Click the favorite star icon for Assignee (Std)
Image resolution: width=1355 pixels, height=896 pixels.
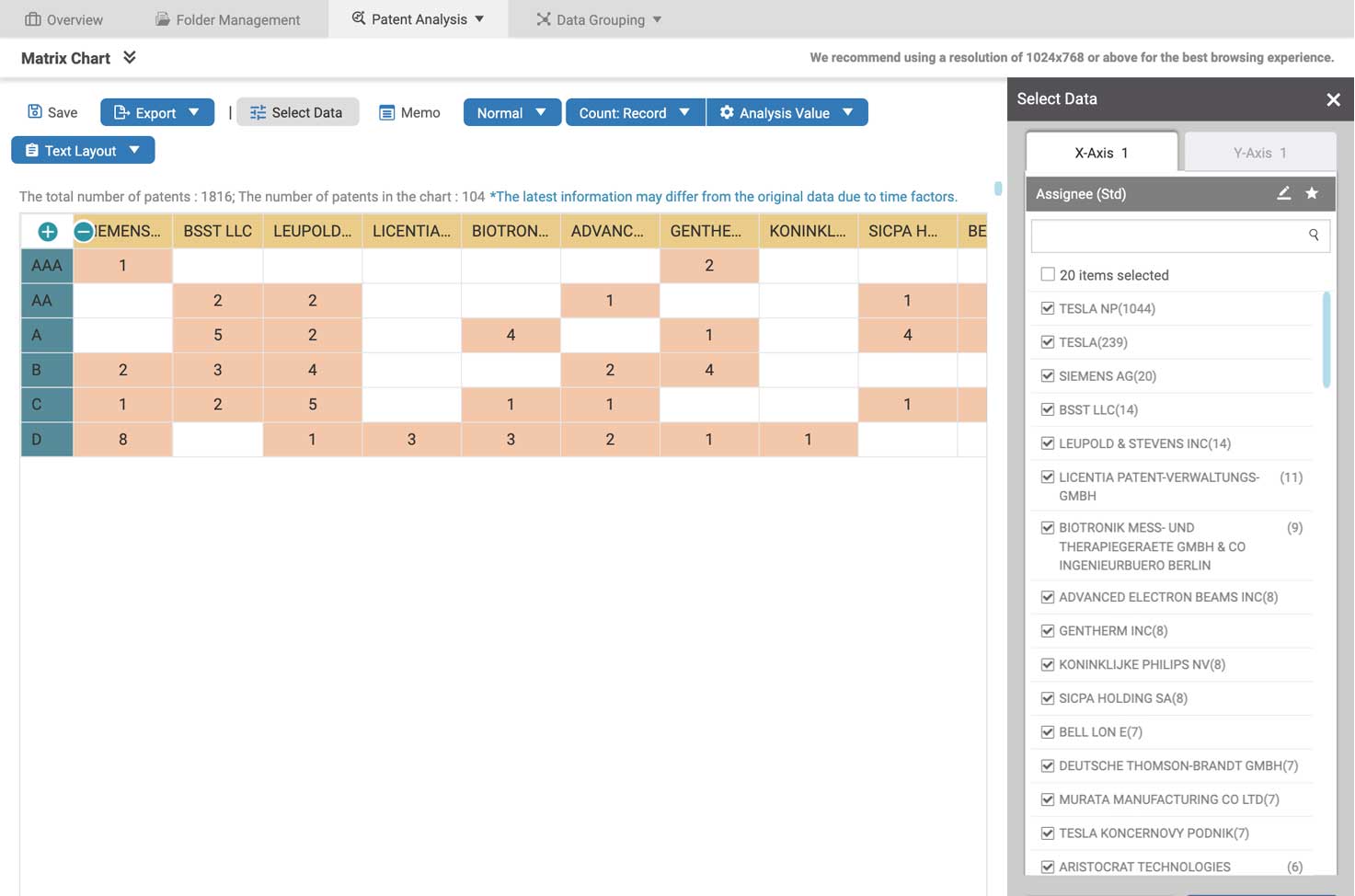tap(1312, 193)
